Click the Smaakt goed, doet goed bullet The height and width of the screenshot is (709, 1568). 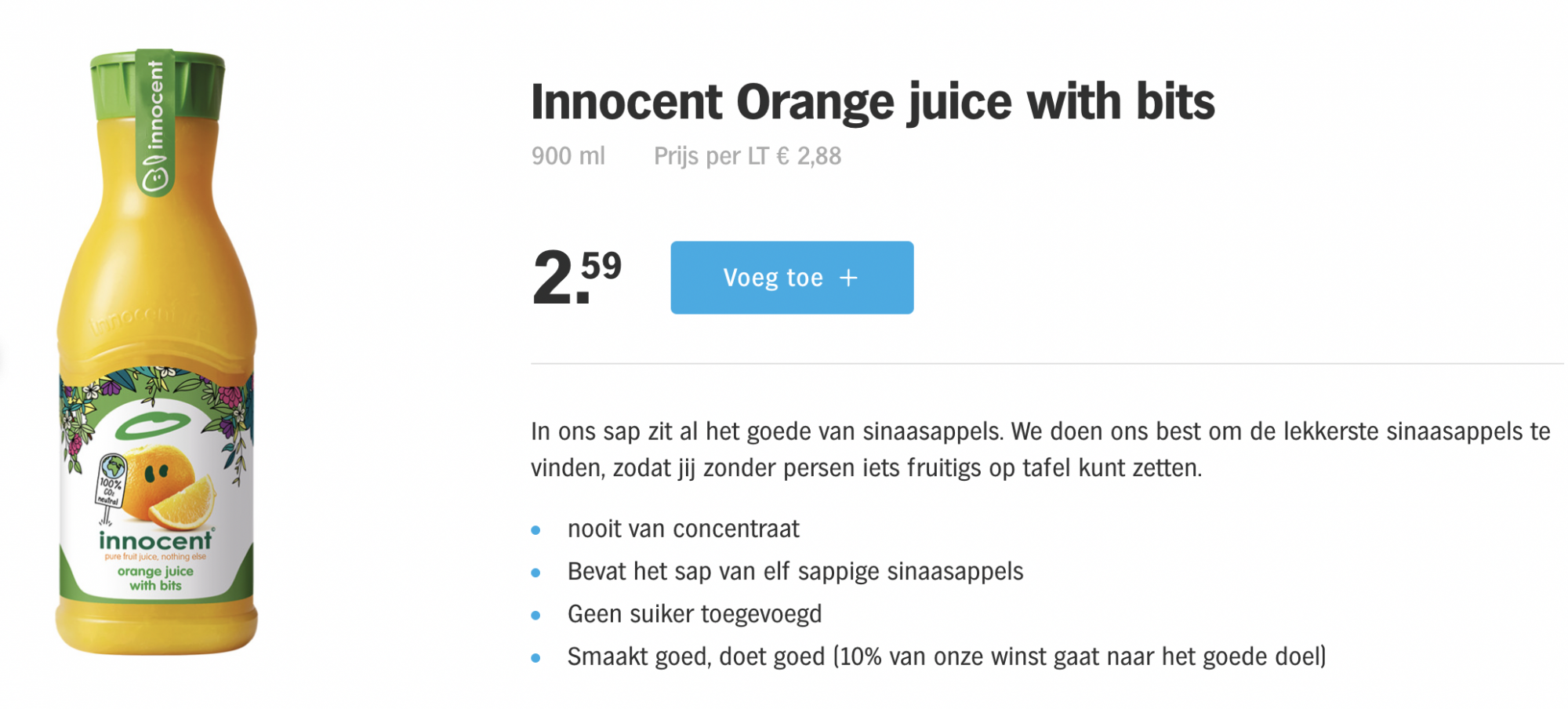(946, 656)
